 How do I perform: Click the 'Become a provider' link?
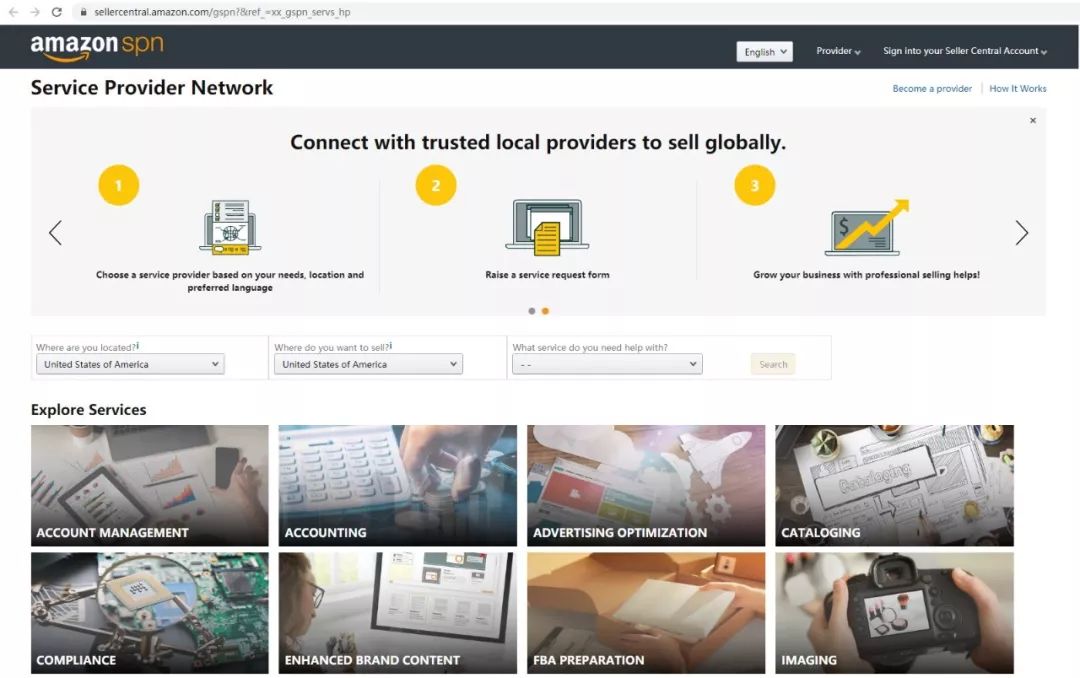point(932,89)
